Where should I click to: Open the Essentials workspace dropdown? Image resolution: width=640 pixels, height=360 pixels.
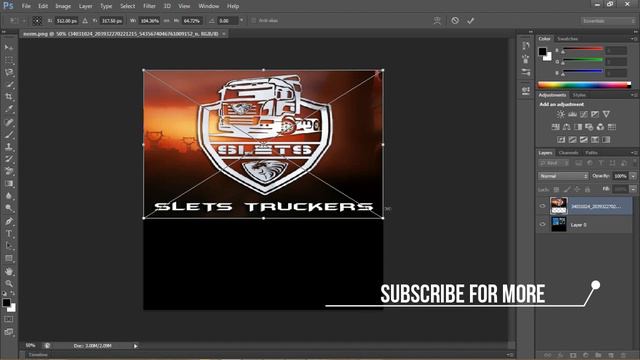[608, 20]
